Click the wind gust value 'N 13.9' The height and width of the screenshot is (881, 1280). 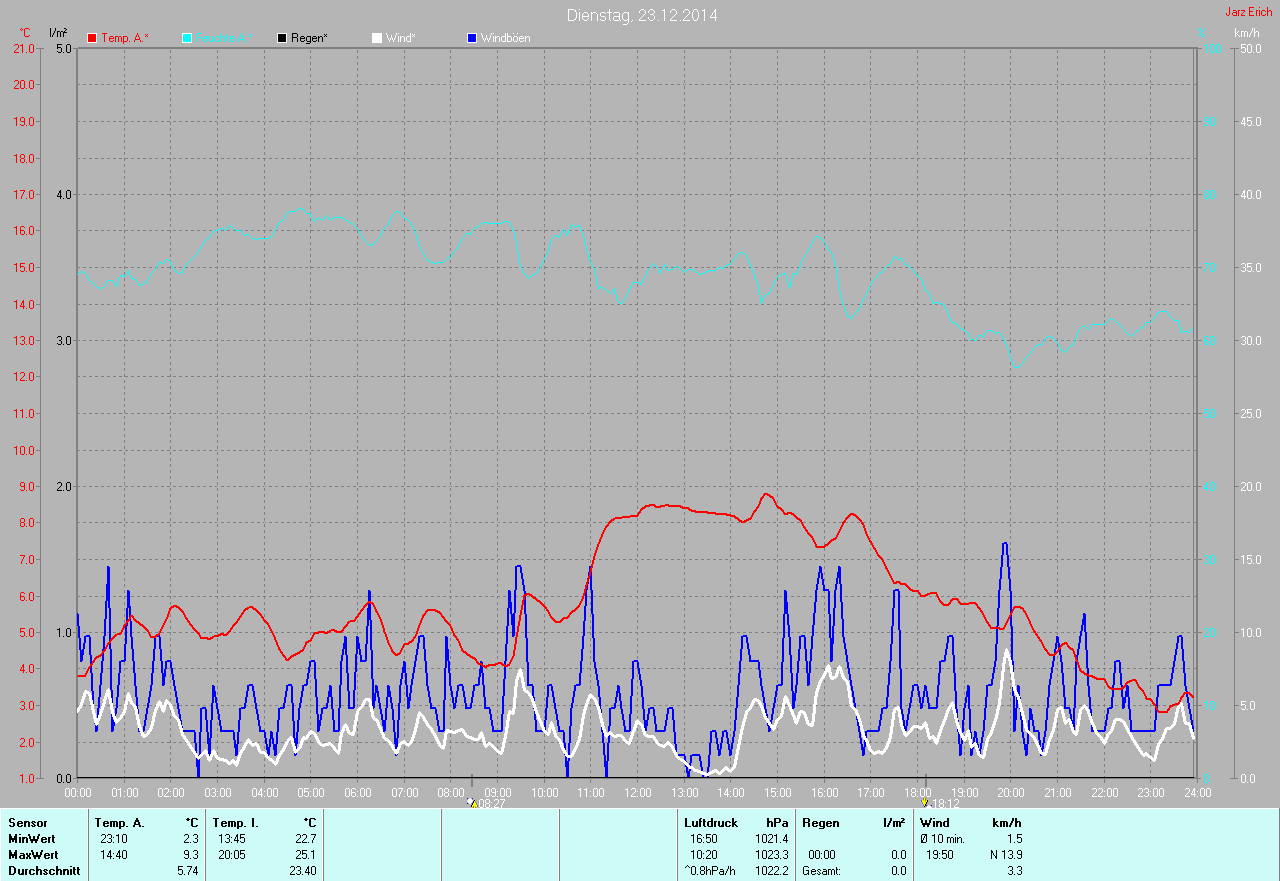tap(1005, 854)
